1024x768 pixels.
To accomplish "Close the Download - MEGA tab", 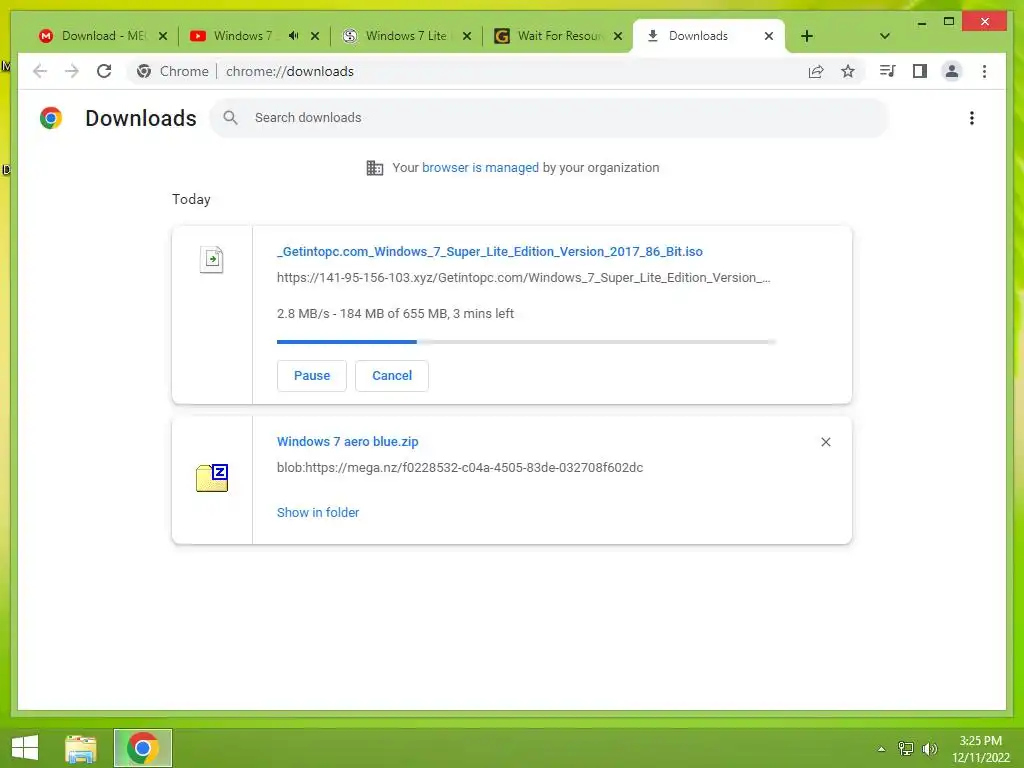I will (163, 36).
